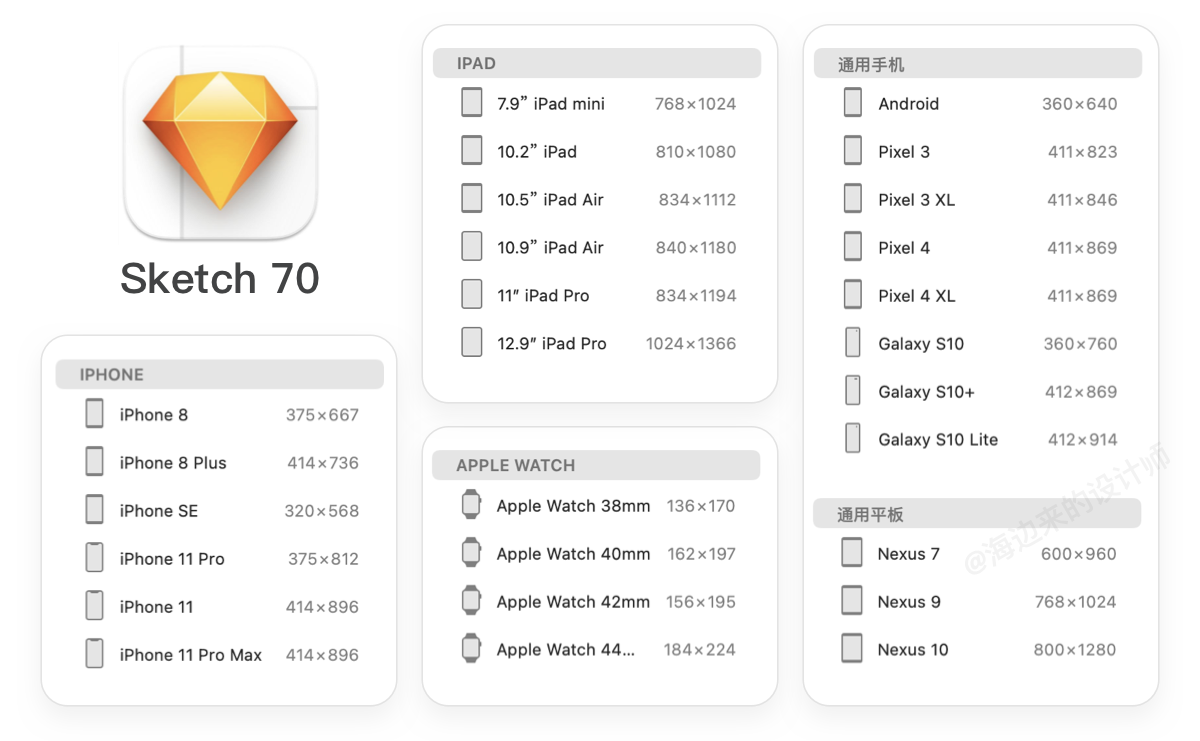The image size is (1200, 741).
Task: Click the iPhone 11 Pro Max device icon
Action: click(x=95, y=654)
